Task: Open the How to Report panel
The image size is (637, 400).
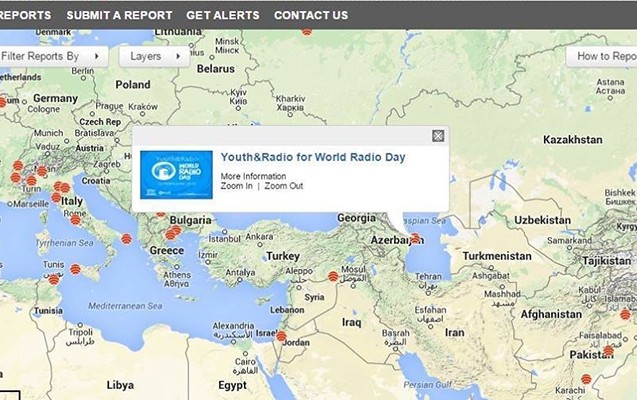Action: click(602, 56)
